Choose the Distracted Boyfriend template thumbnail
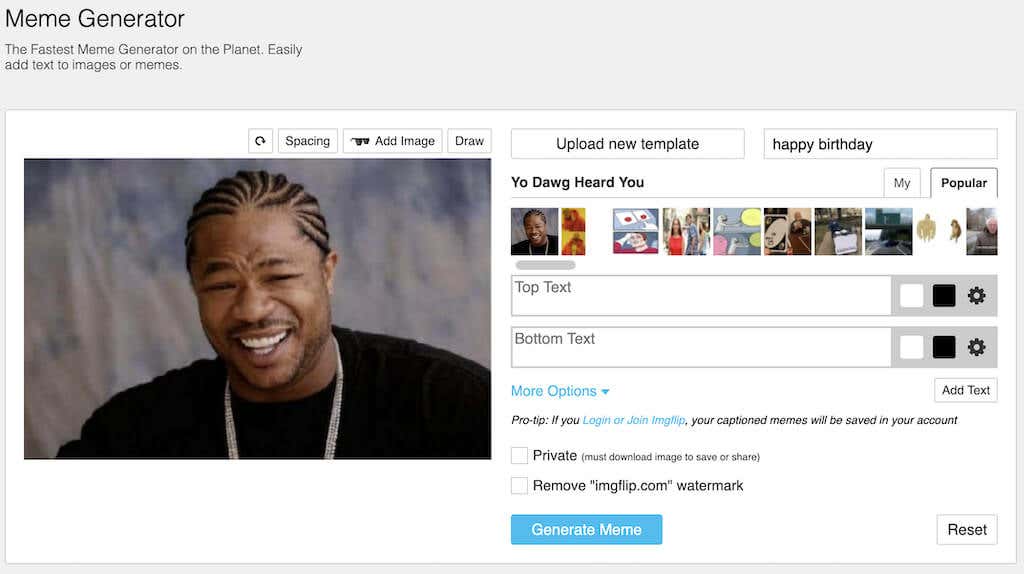1024x574 pixels. 686,231
